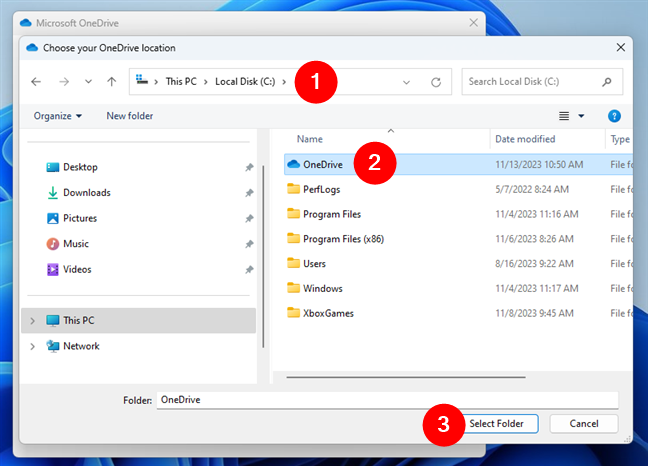Unpin Videos using its pin icon

point(249,270)
